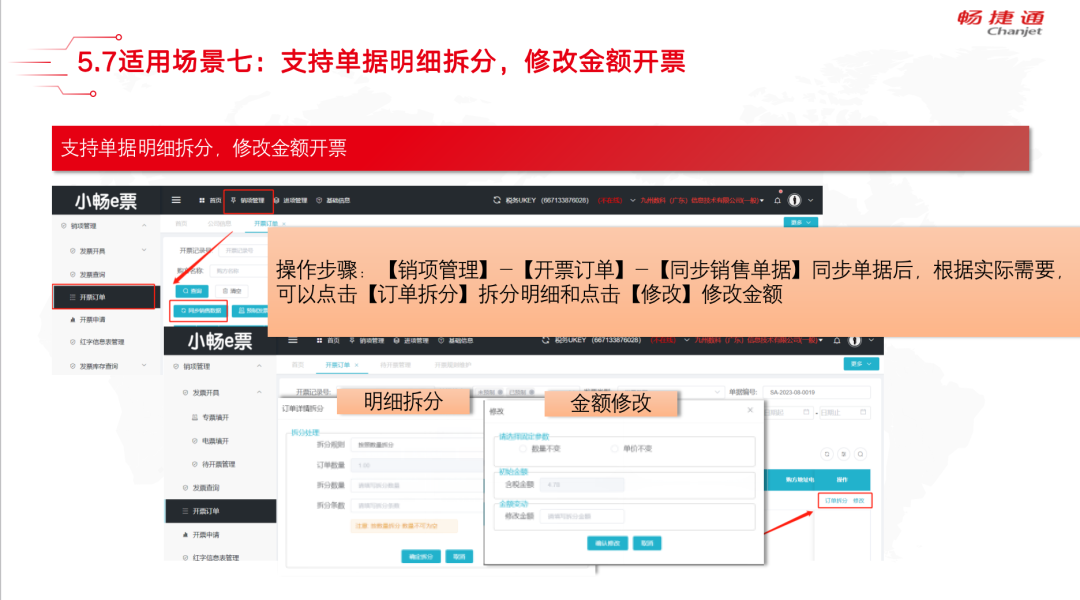Open 销项管理 in the back window top bar

coord(248,200)
